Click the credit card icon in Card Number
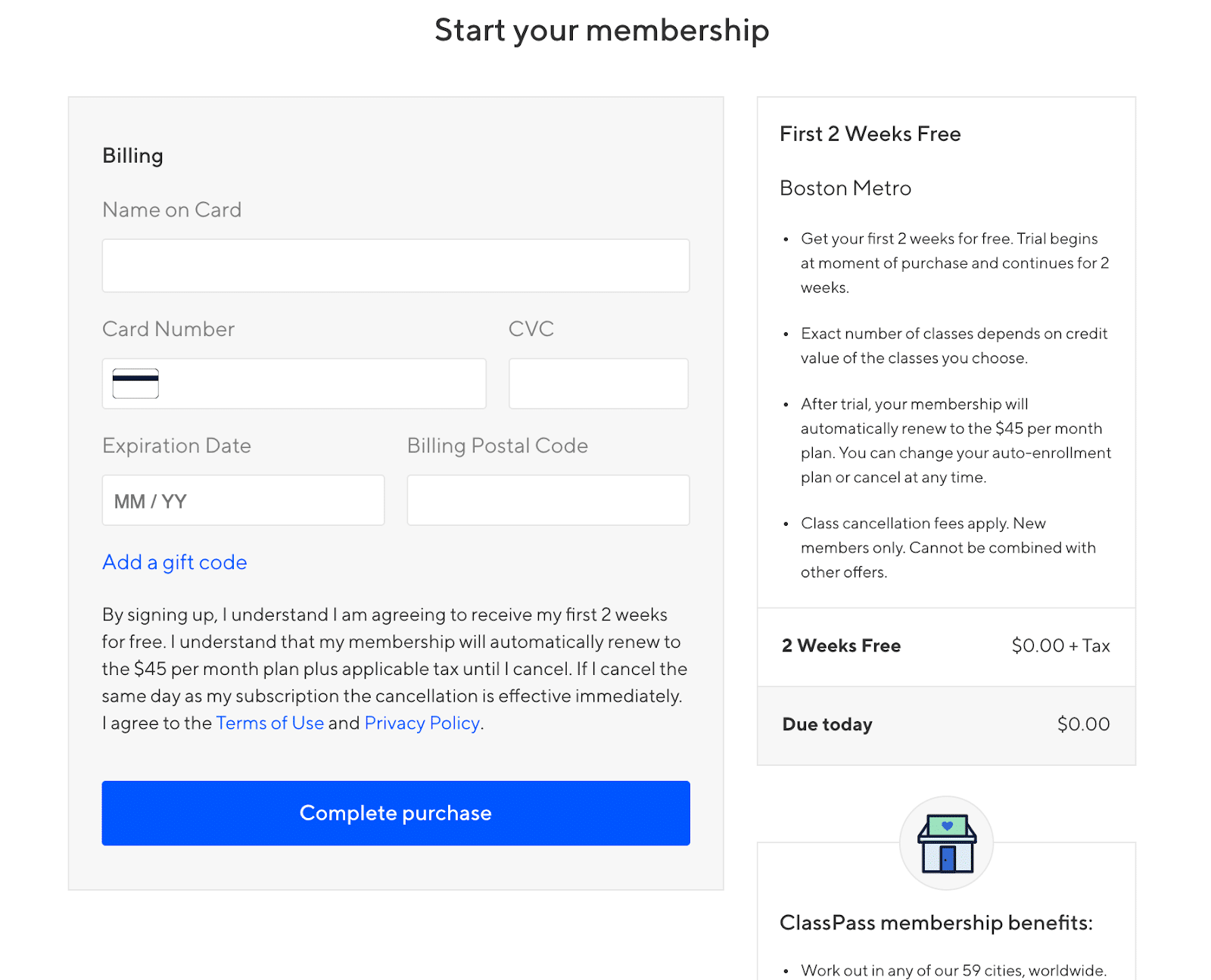The height and width of the screenshot is (980, 1211). [135, 384]
